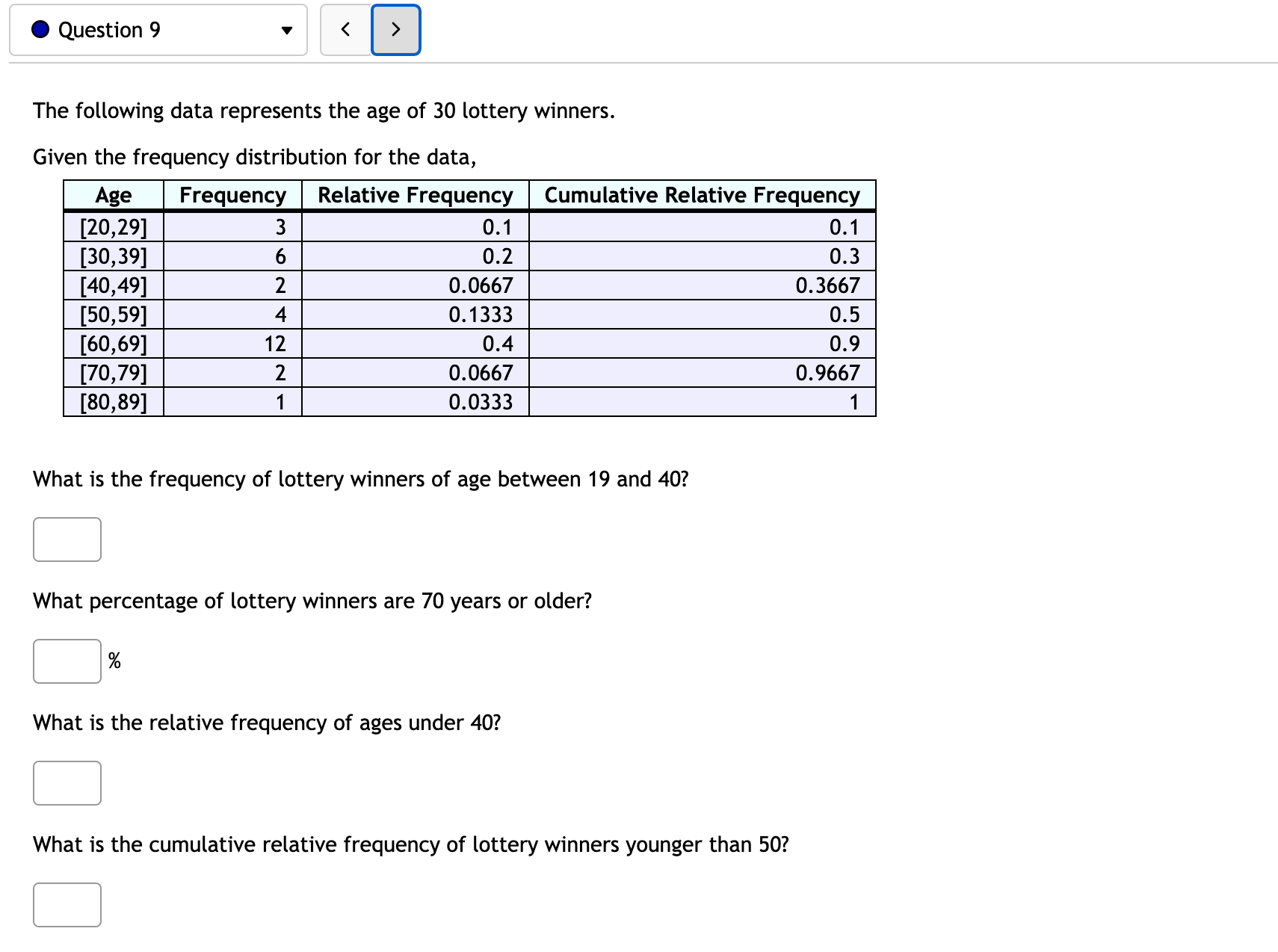Click cumulative relative frequency 0.3 cell

[703, 256]
